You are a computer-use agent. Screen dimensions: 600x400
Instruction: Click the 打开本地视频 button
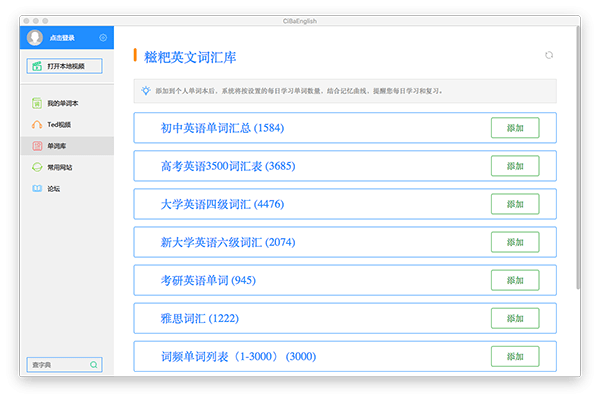(64, 66)
